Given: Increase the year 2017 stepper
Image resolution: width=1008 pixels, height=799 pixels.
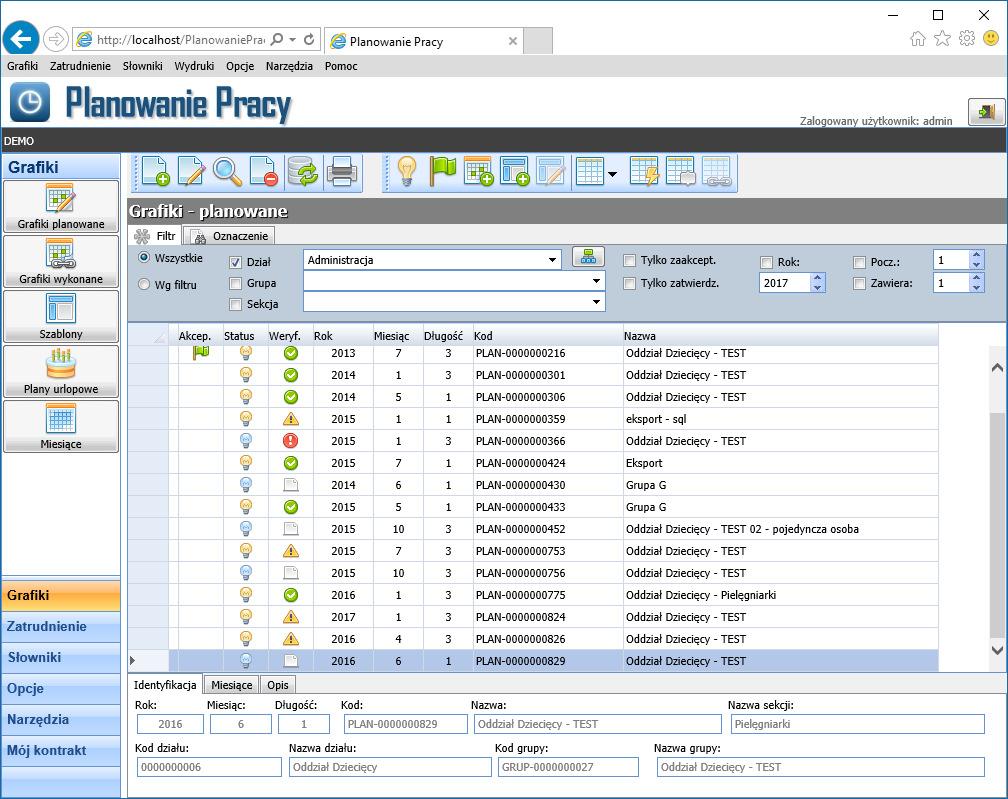Looking at the screenshot, I should point(818,278).
